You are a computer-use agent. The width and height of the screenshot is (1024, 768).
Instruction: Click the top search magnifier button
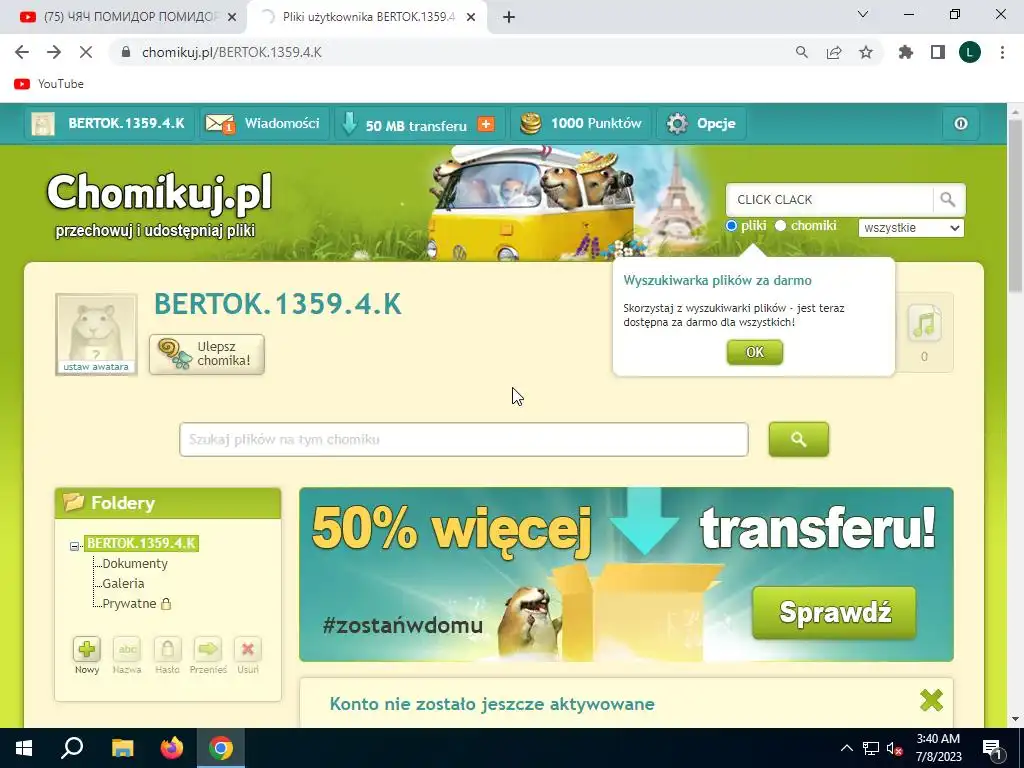948,200
